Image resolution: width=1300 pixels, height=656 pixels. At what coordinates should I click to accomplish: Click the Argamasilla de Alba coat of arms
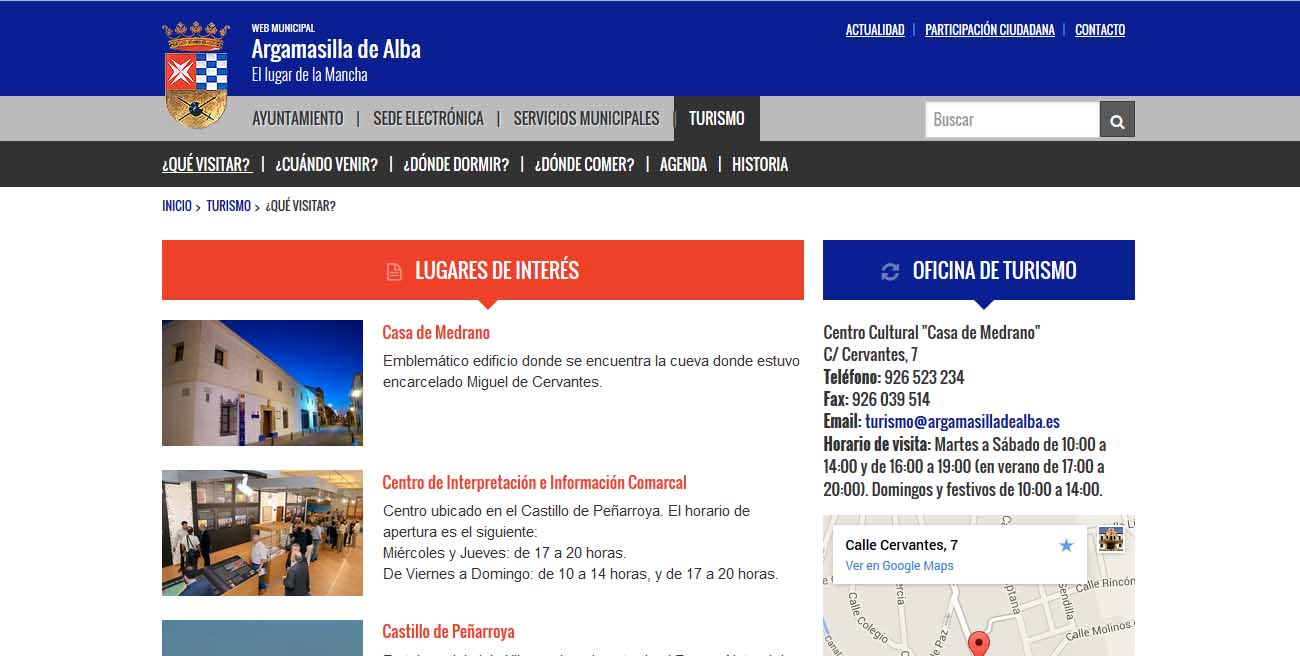click(x=196, y=75)
